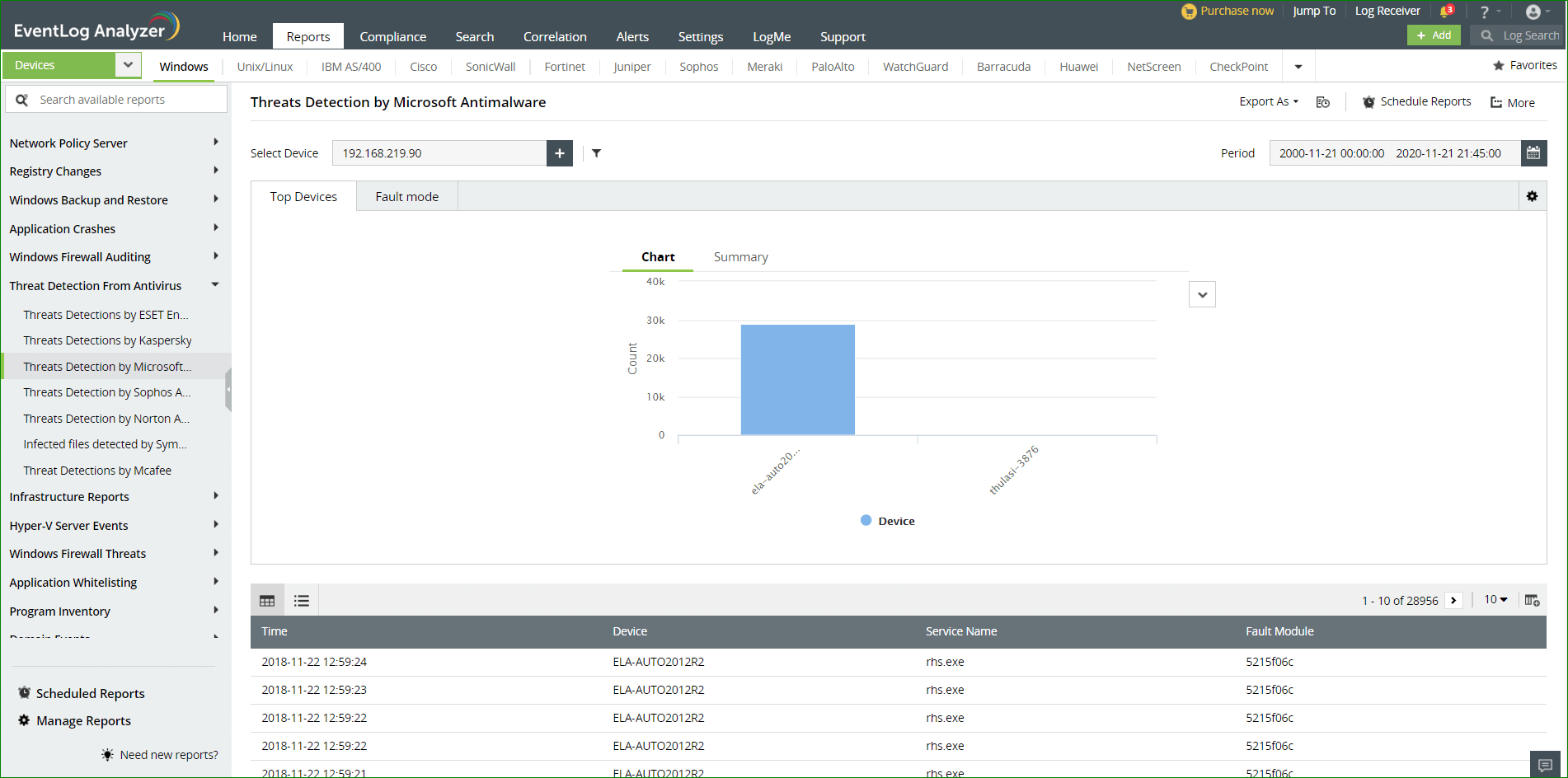Expand more vendor tabs dropdown

[1298, 67]
